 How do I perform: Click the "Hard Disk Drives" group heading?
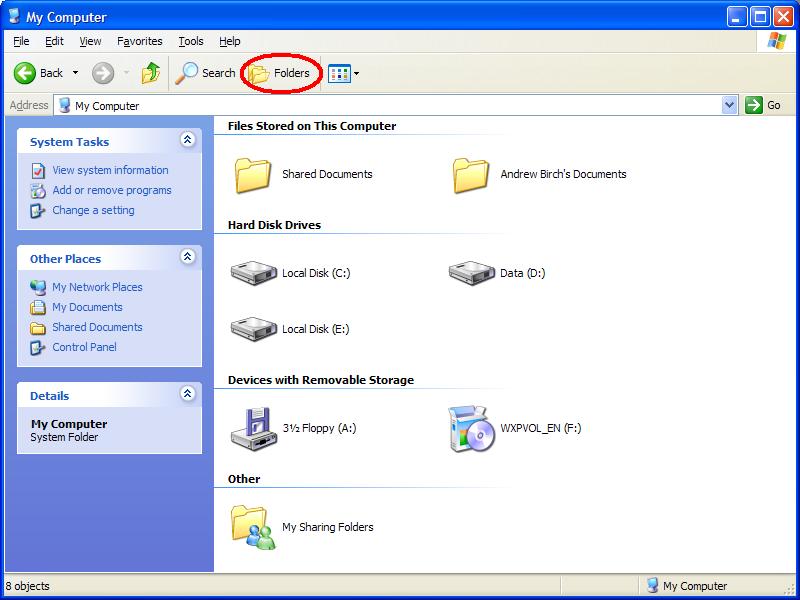[274, 225]
